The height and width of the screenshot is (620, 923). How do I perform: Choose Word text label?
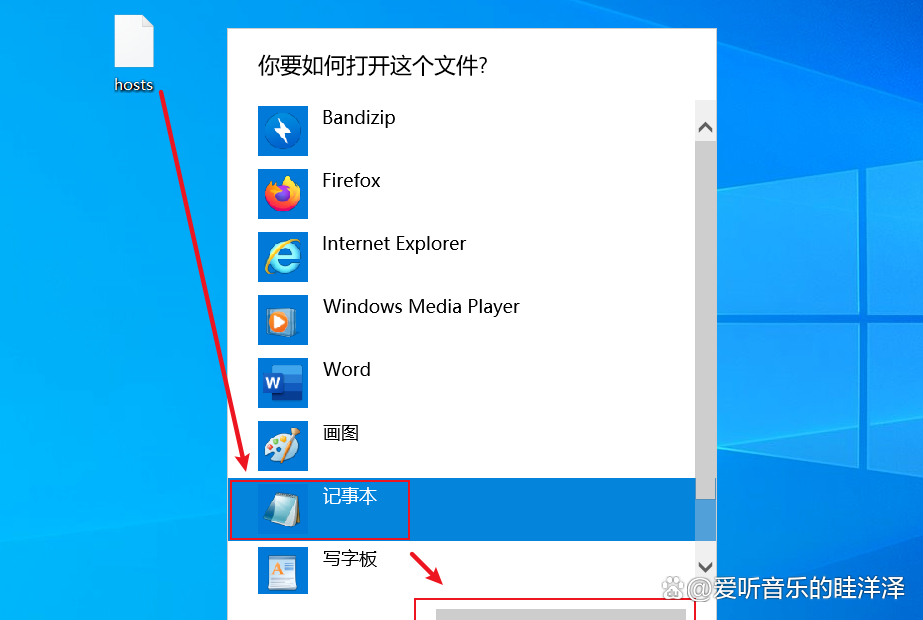coord(347,370)
